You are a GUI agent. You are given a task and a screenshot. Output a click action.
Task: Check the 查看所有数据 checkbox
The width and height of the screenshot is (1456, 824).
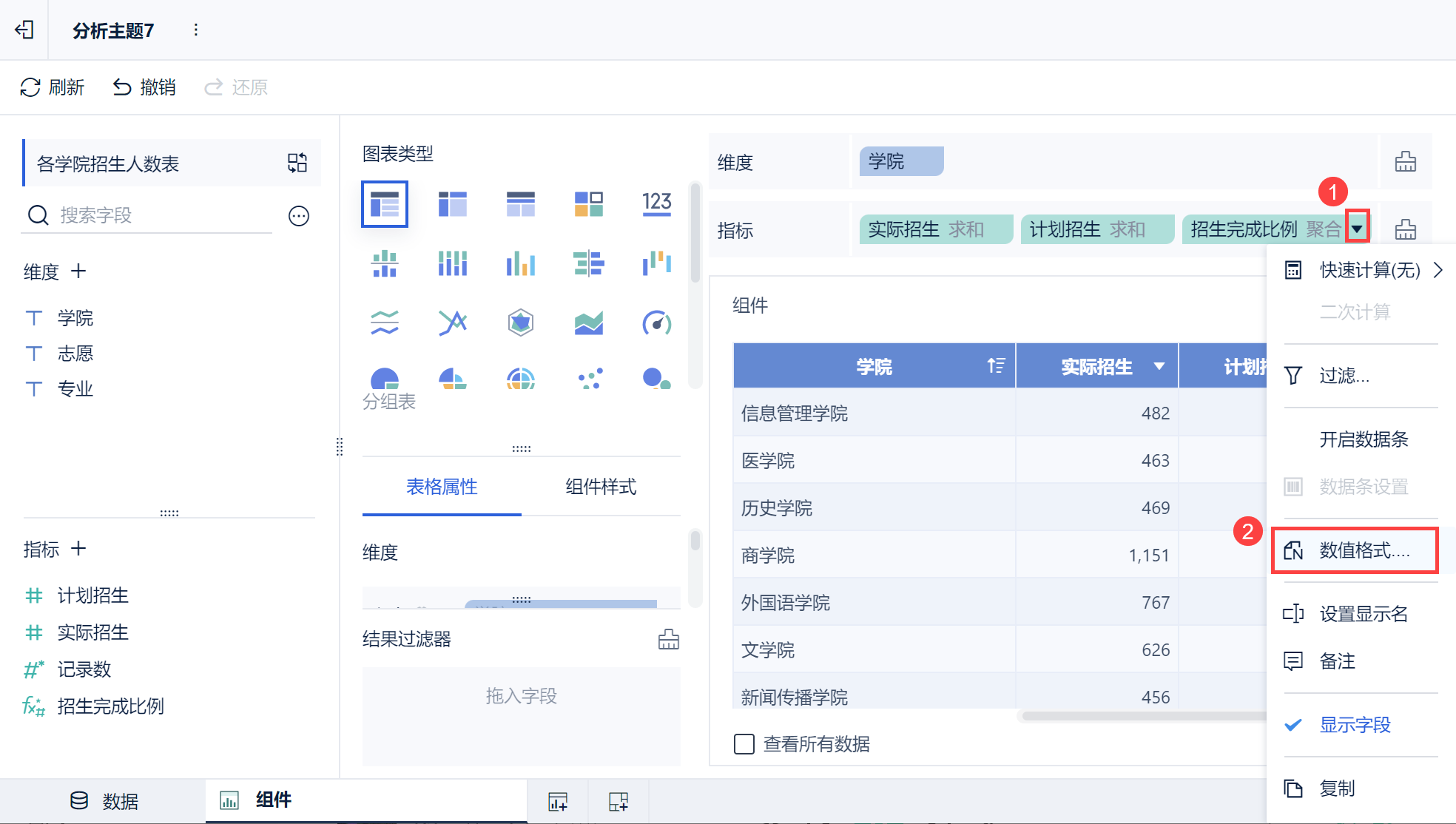tap(744, 743)
